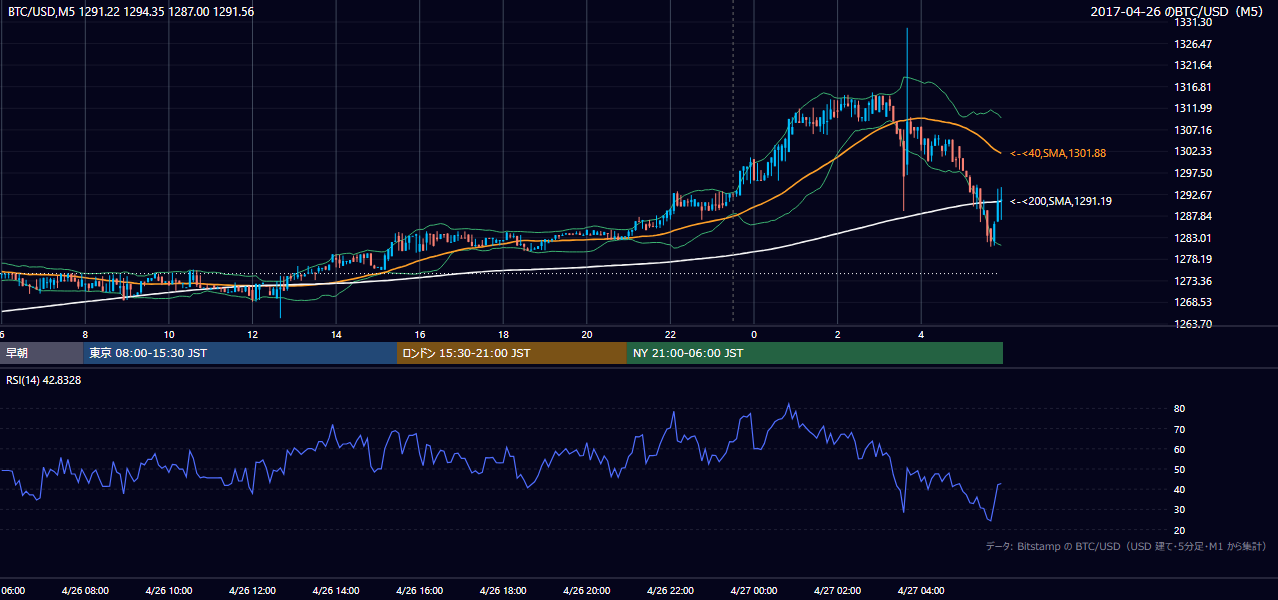The image size is (1278, 600).
Task: Click the Bitstamp data source credit text
Action: (x=1126, y=547)
